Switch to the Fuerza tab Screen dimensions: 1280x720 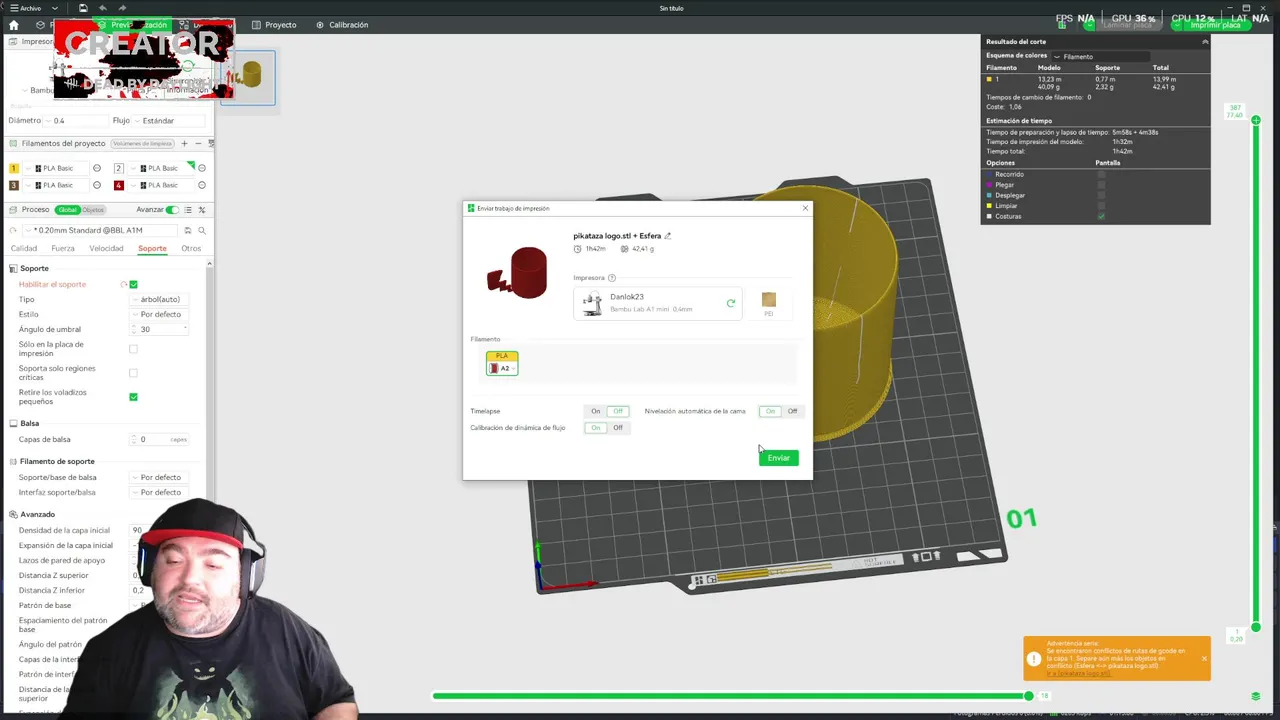63,248
